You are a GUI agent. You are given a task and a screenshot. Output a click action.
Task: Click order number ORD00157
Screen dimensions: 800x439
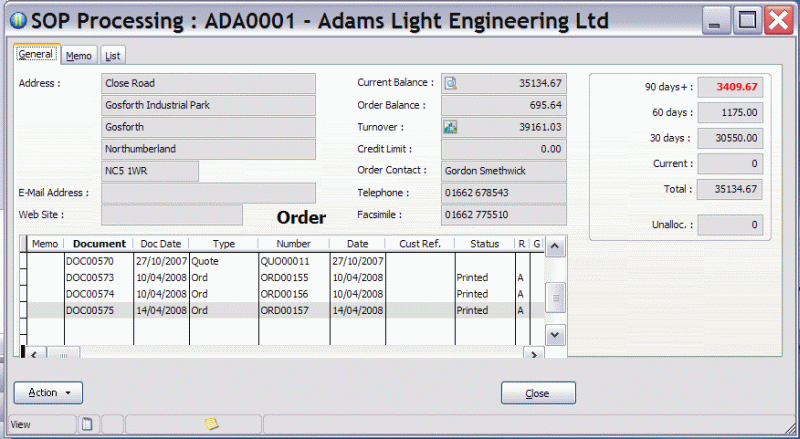pos(284,310)
